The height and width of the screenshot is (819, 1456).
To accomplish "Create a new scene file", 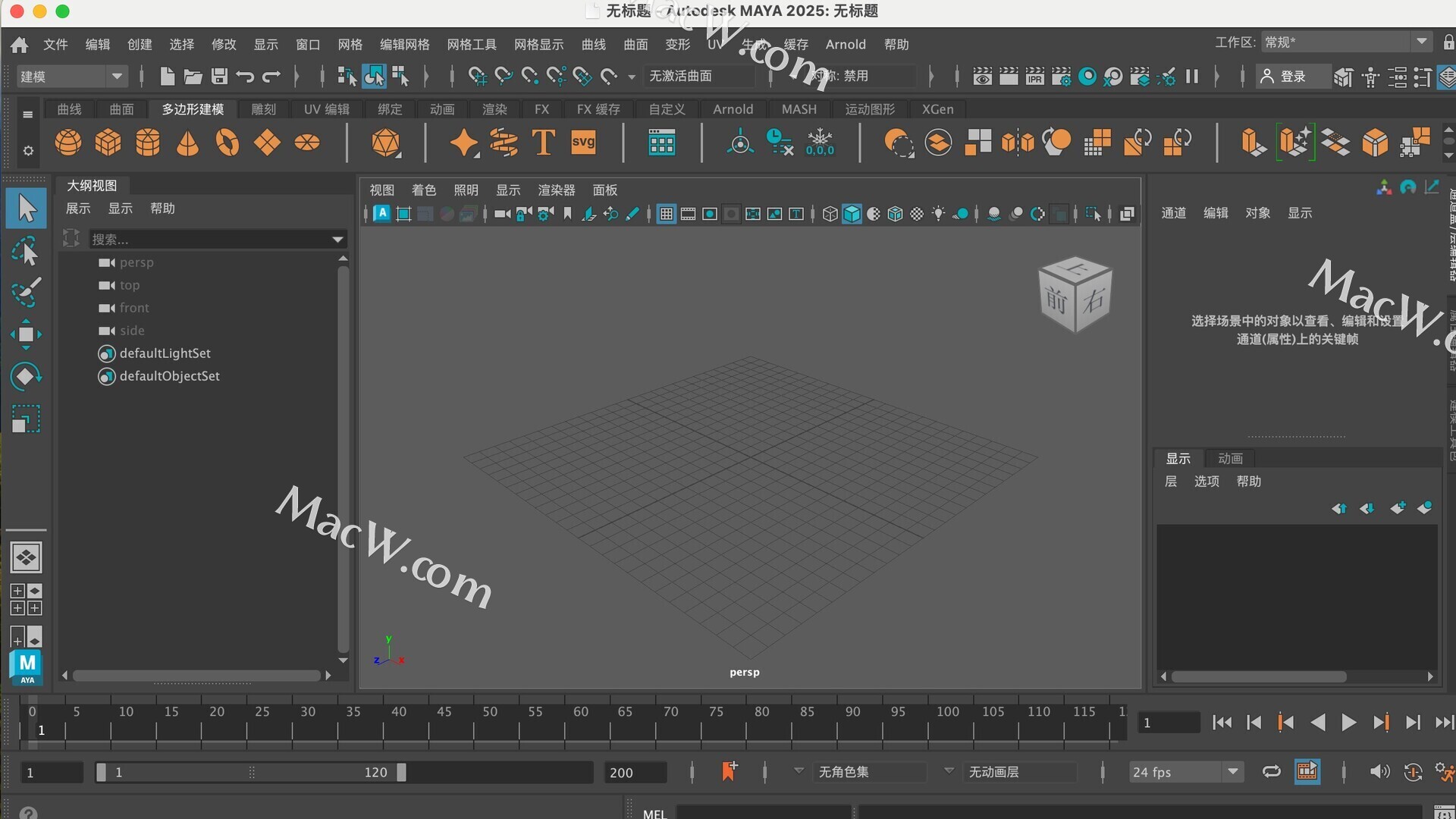I will pyautogui.click(x=167, y=76).
